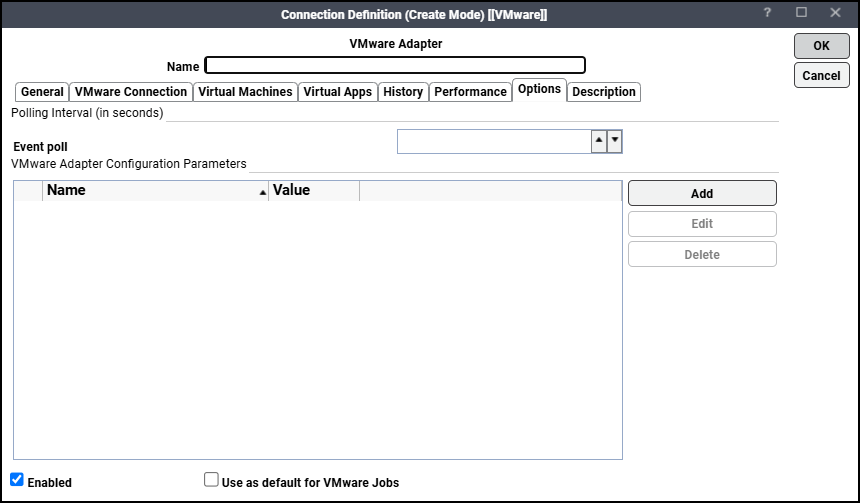This screenshot has width=860, height=503.
Task: Toggle the Enabled checkbox
Action: pyautogui.click(x=17, y=480)
